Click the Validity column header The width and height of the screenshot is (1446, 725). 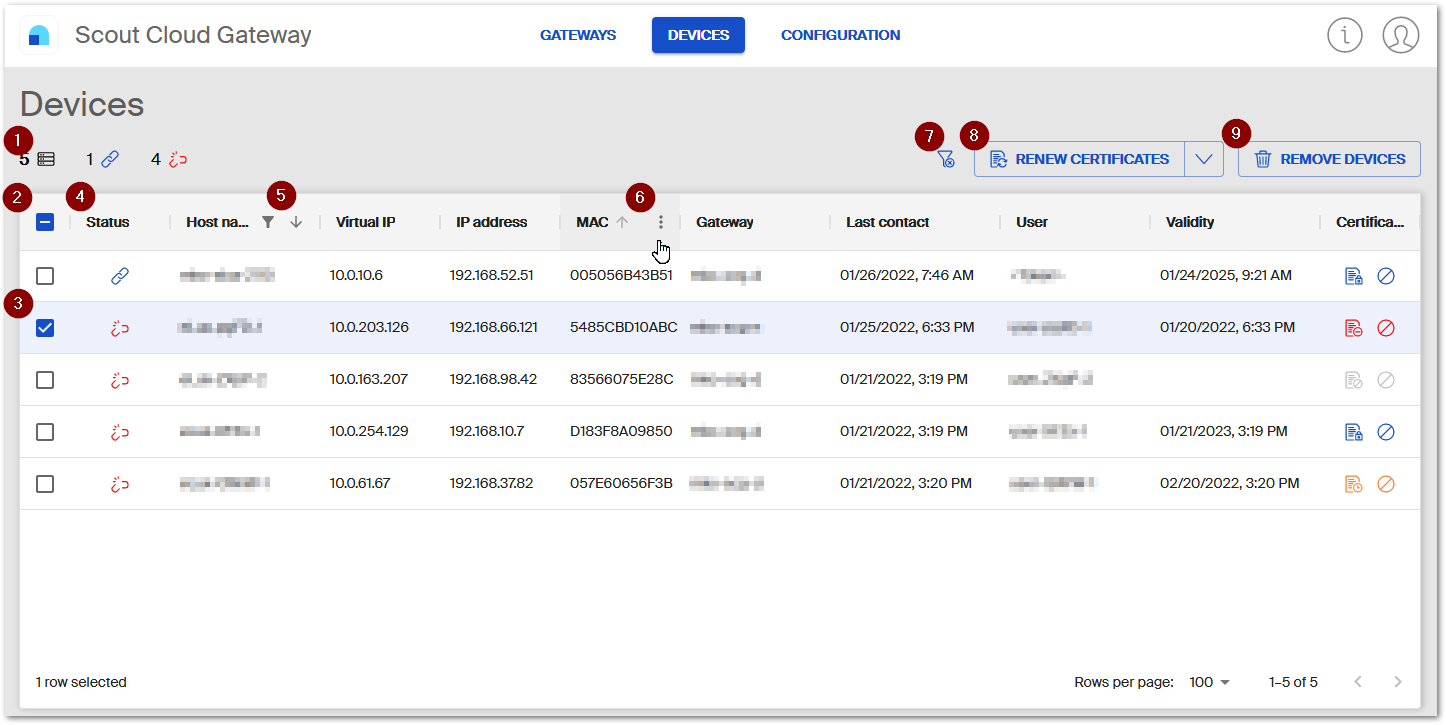point(1190,222)
